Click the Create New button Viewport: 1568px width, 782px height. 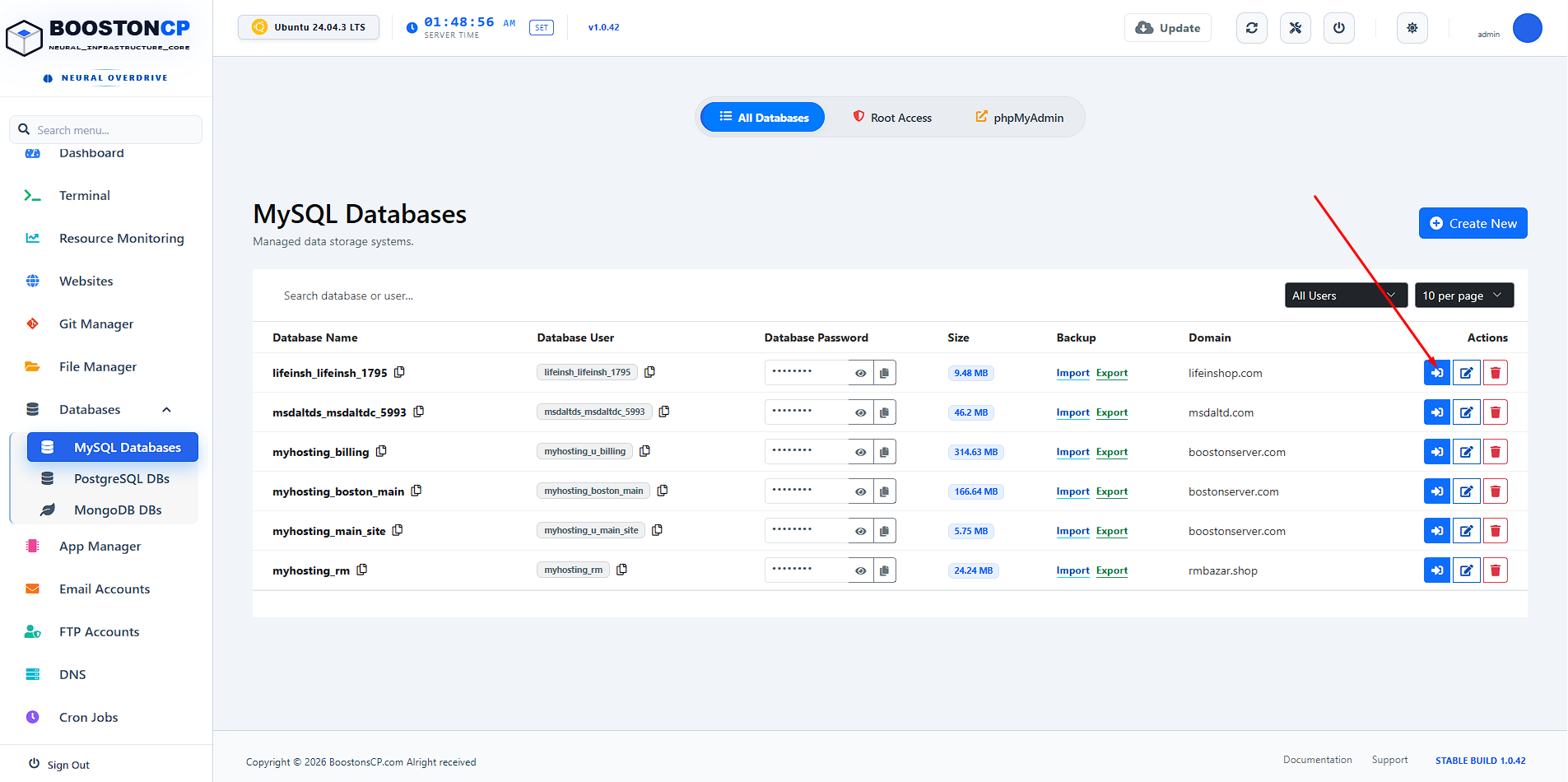(1473, 223)
